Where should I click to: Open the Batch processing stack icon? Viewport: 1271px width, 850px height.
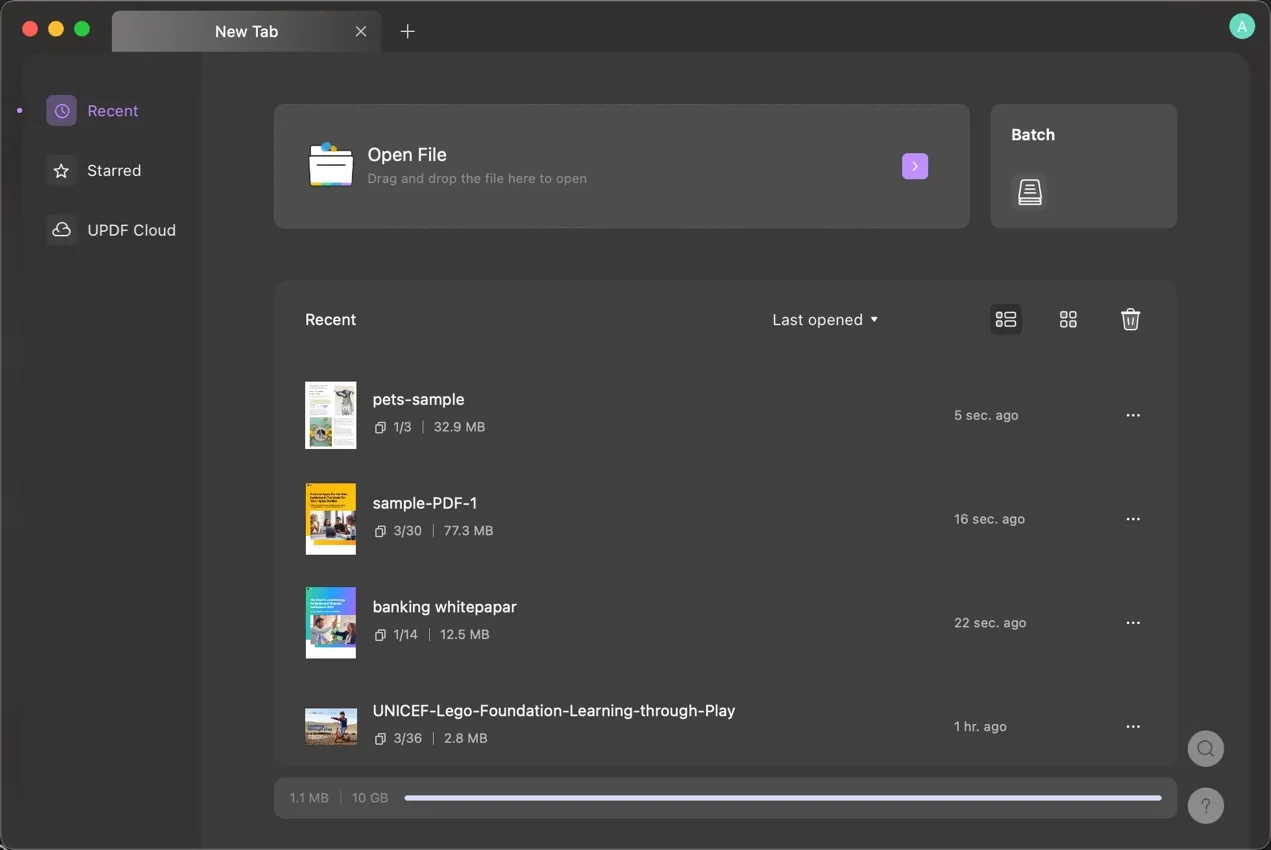pyautogui.click(x=1030, y=191)
